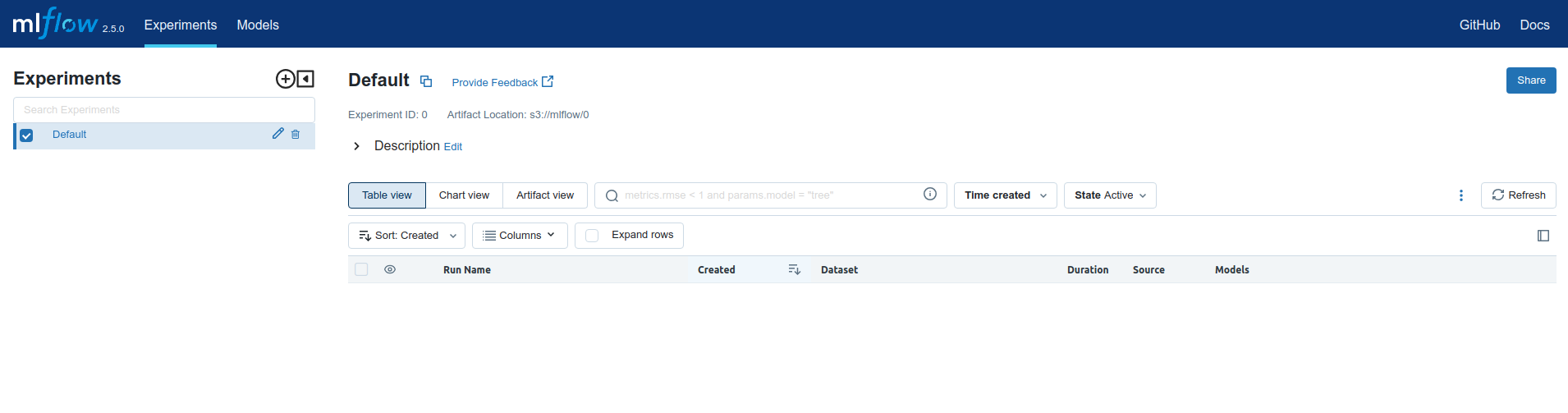Select the Chart view tab
The width and height of the screenshot is (1568, 413).
tap(464, 195)
